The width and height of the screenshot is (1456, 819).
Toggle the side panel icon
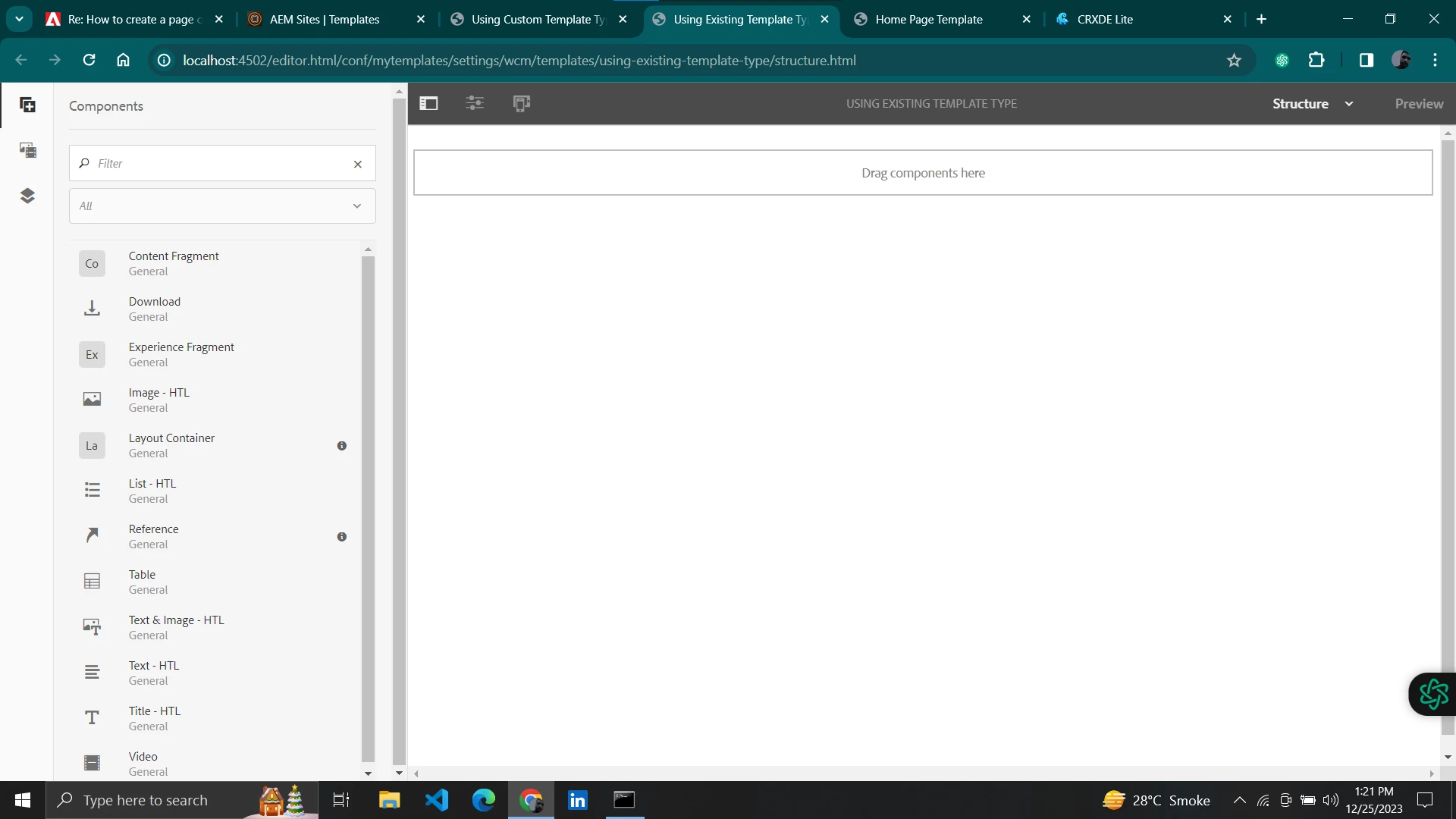click(x=428, y=104)
